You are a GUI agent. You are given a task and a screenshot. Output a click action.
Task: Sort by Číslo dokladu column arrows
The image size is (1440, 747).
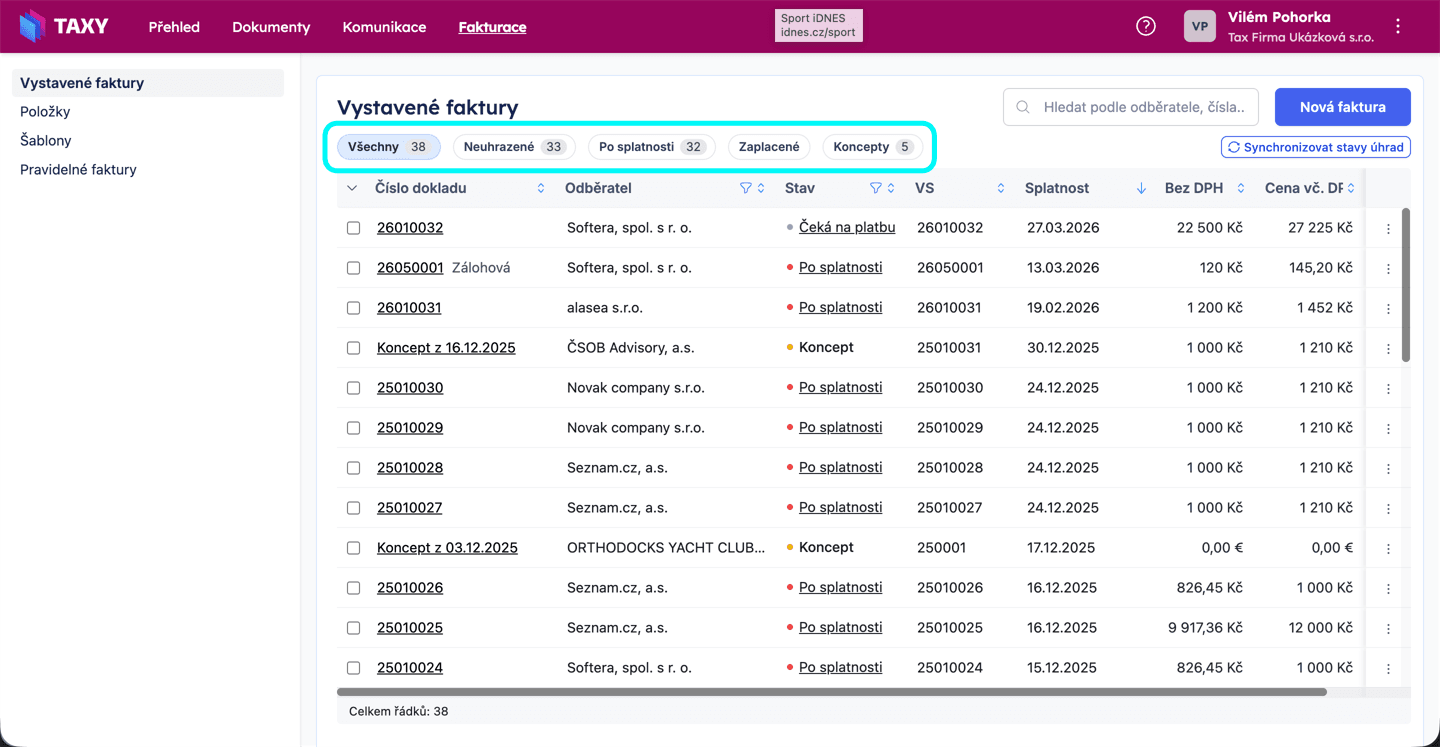541,188
